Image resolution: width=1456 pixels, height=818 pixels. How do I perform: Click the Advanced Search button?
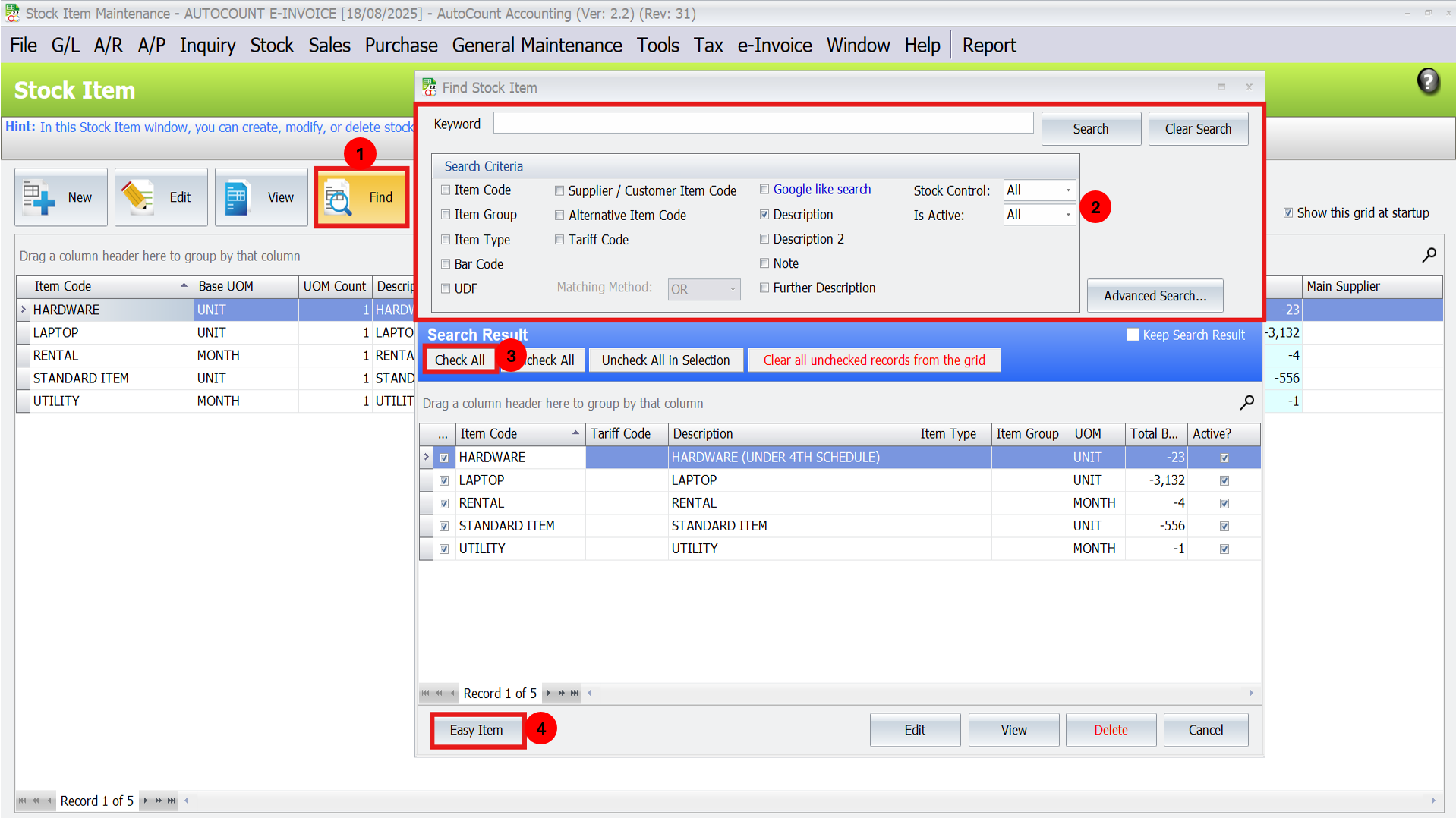[1154, 296]
